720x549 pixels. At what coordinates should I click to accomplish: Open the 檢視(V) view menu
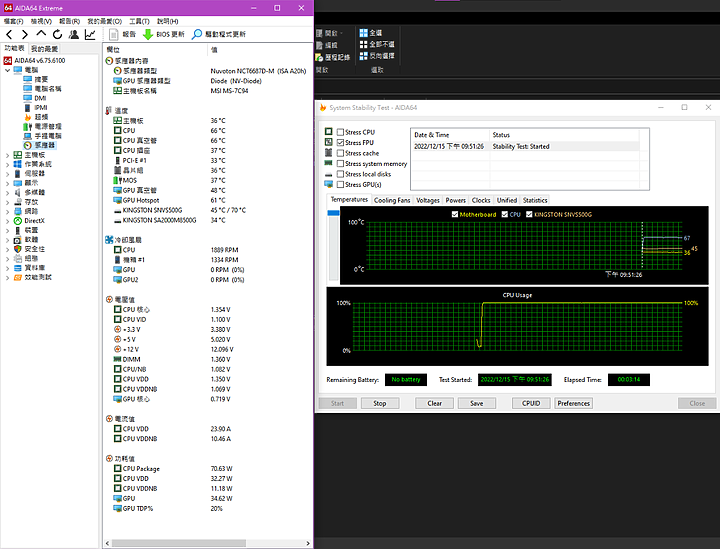[41, 21]
